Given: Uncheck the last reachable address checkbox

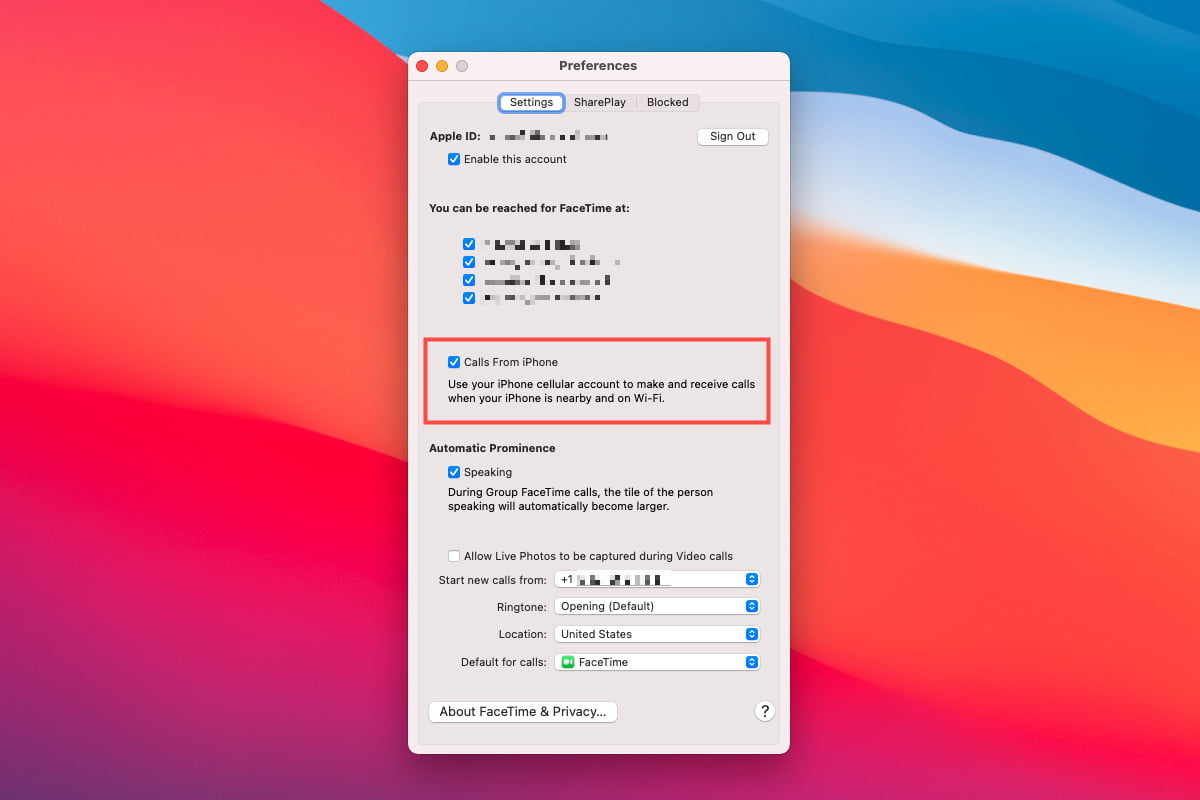Looking at the screenshot, I should (x=469, y=297).
